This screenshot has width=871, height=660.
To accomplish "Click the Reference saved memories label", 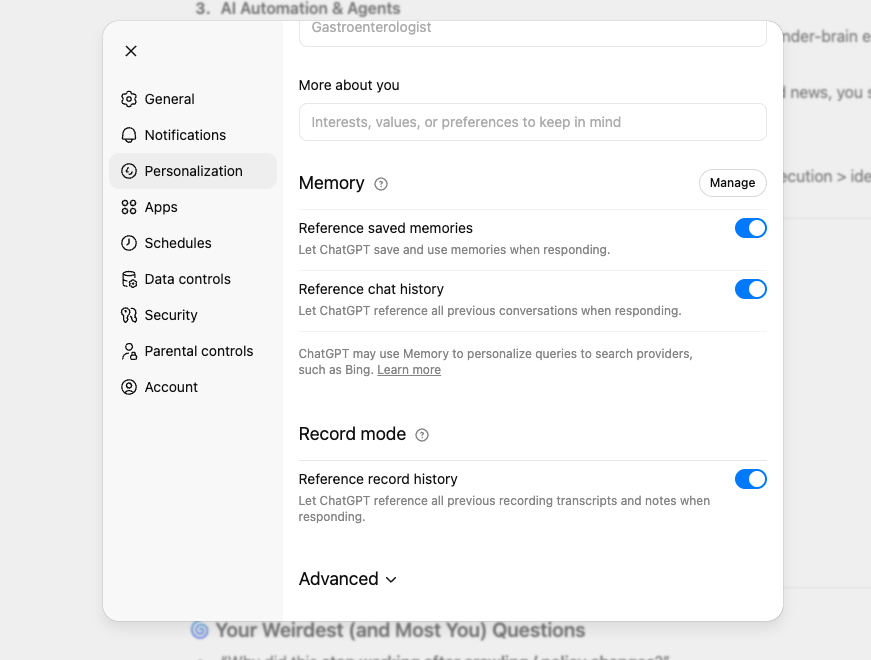I will (x=386, y=228).
